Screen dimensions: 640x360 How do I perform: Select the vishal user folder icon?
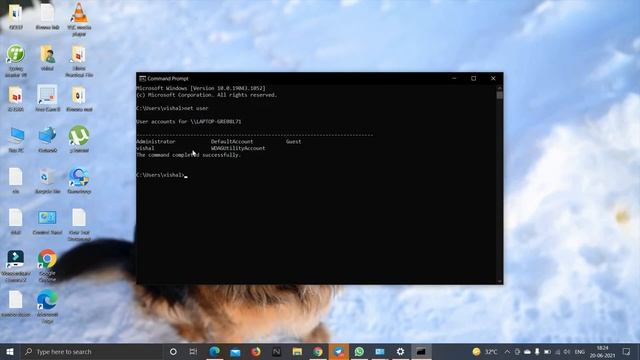tap(47, 58)
